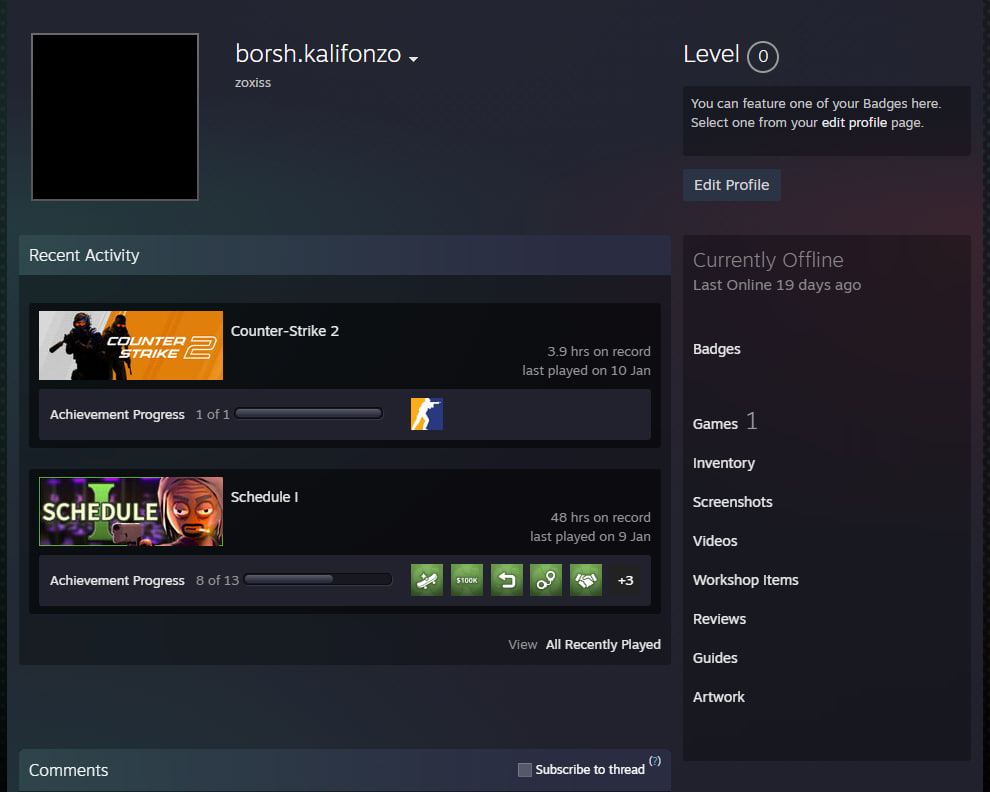
Task: Open Schedule I skateboard achievement icon
Action: (427, 580)
